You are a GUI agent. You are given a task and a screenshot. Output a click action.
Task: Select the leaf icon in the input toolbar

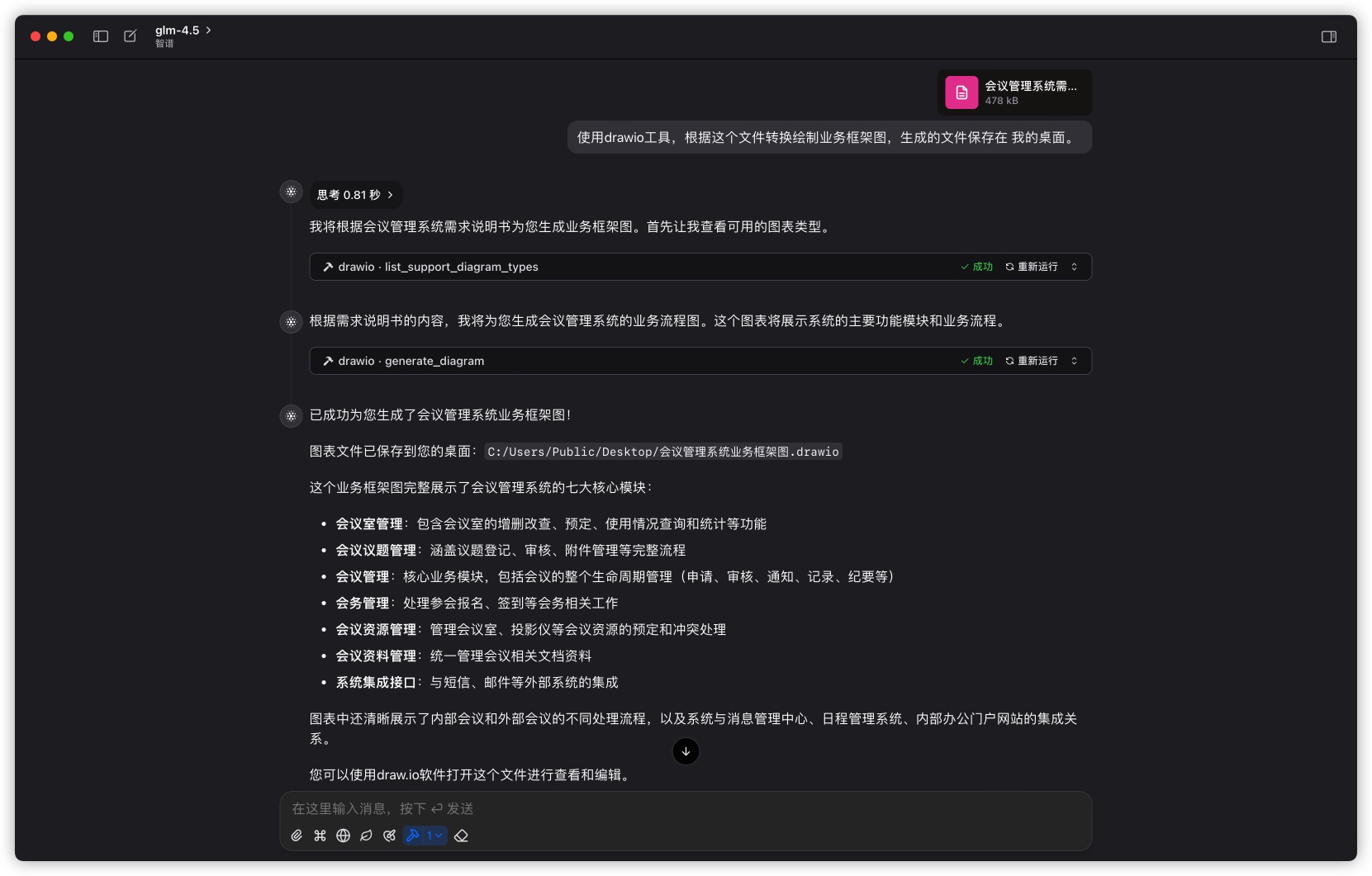click(x=366, y=836)
